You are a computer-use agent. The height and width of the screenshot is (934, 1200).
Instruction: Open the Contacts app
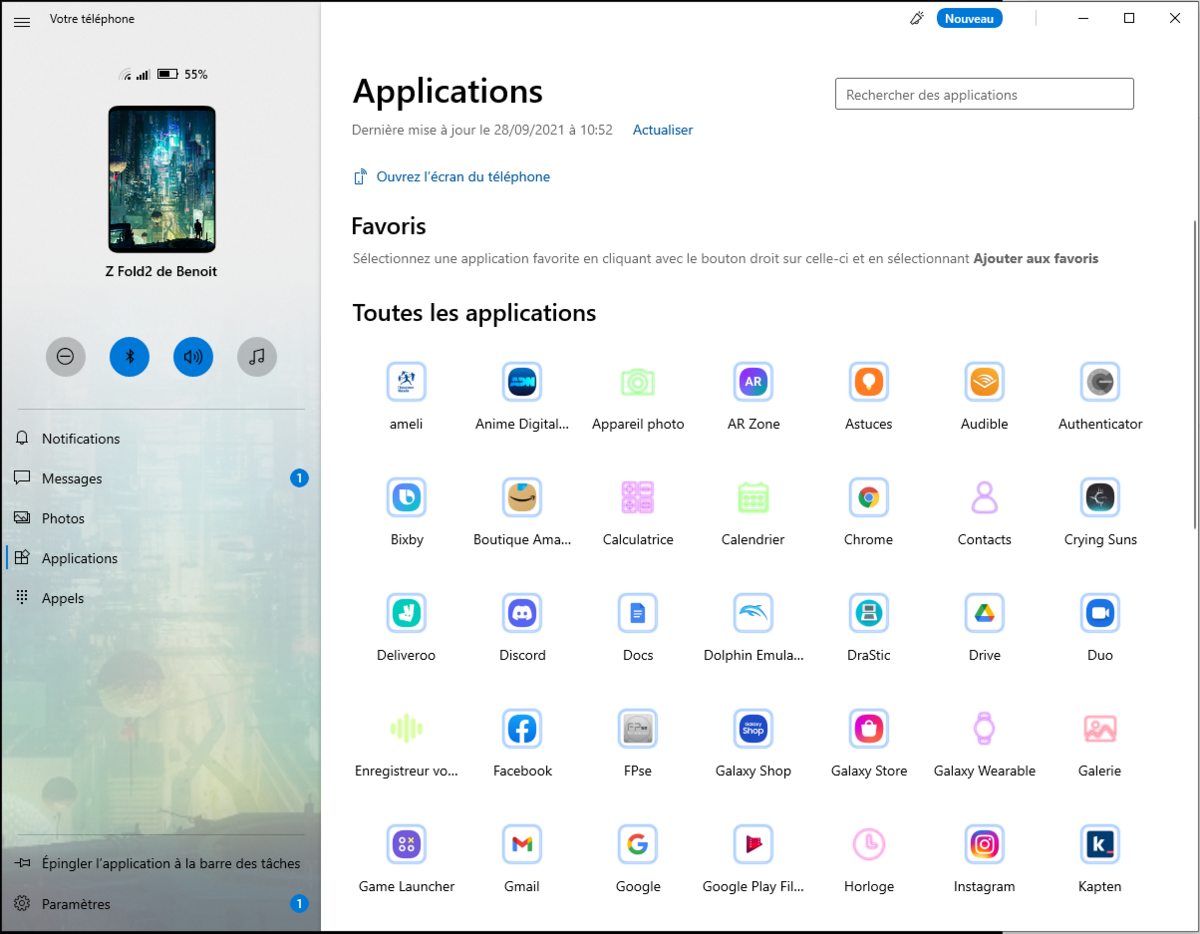point(985,497)
